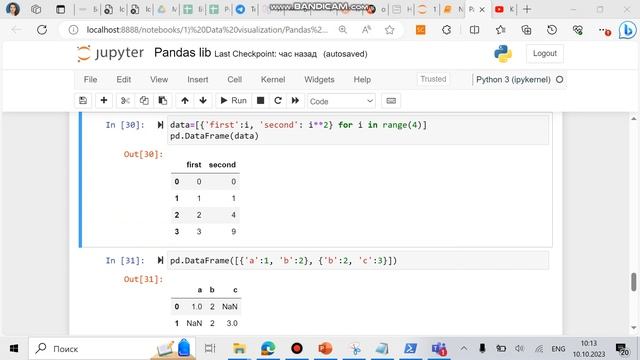Open the Edit menu

click(124, 80)
